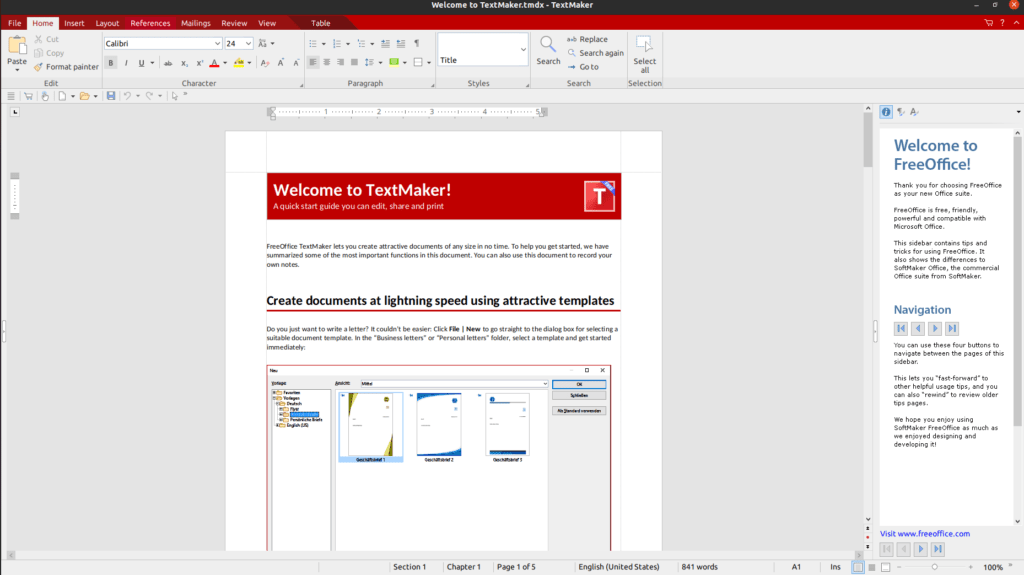Toggle the show formatting marks pilcrow
The image size is (1024, 575).
click(417, 44)
